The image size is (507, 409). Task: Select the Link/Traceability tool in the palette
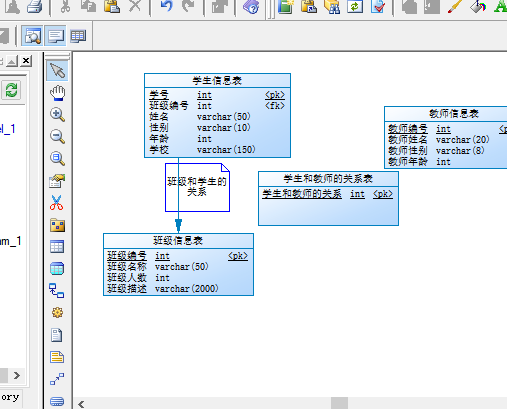pyautogui.click(x=57, y=379)
